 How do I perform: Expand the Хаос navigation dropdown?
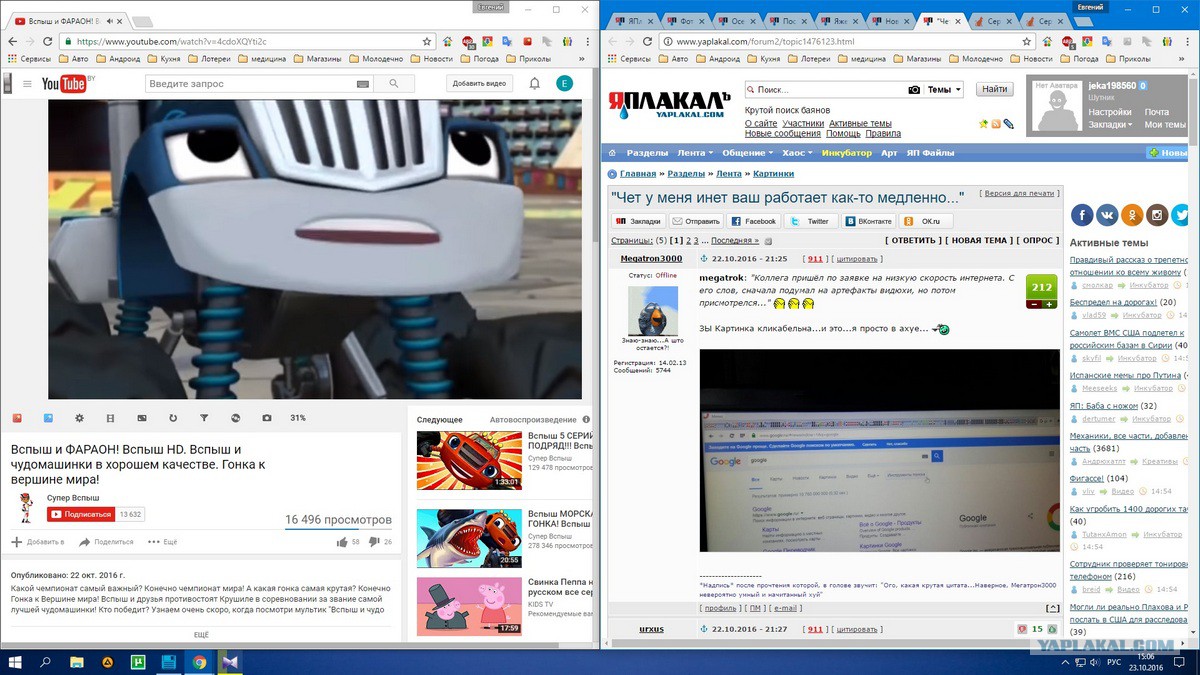click(798, 153)
